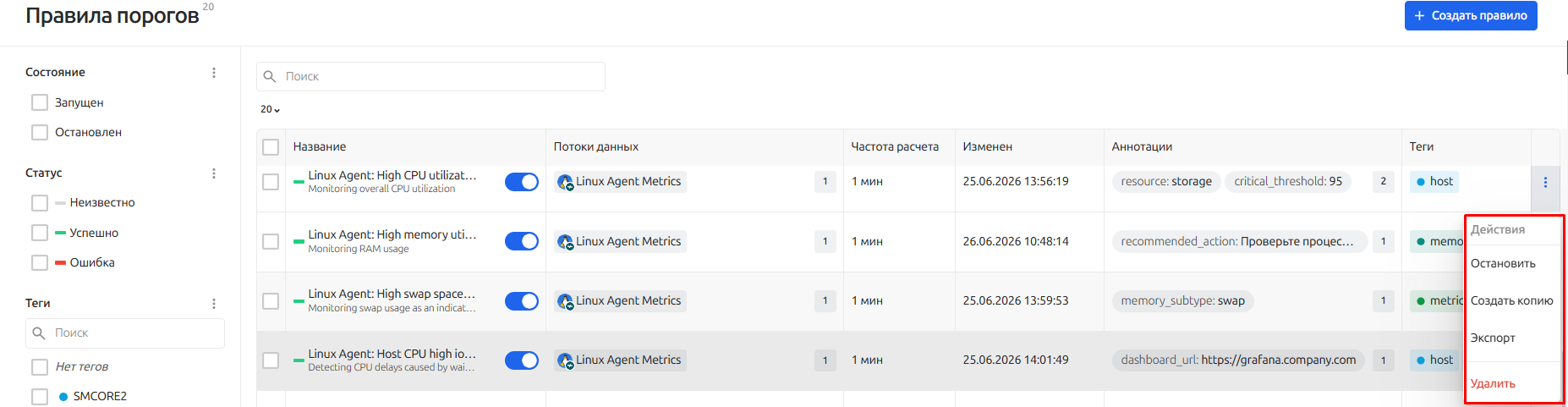Click the Создать правило button
The height and width of the screenshot is (407, 1568).
(1471, 15)
